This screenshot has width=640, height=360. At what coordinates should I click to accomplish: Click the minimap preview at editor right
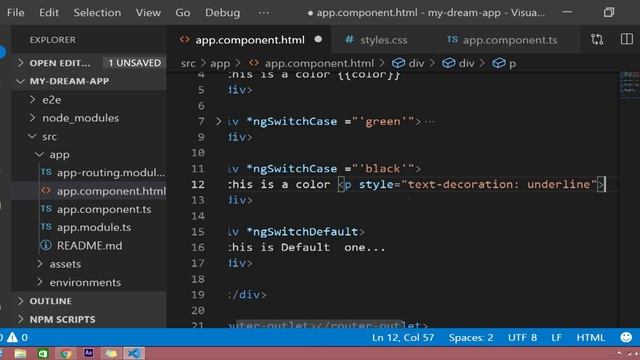(629, 85)
